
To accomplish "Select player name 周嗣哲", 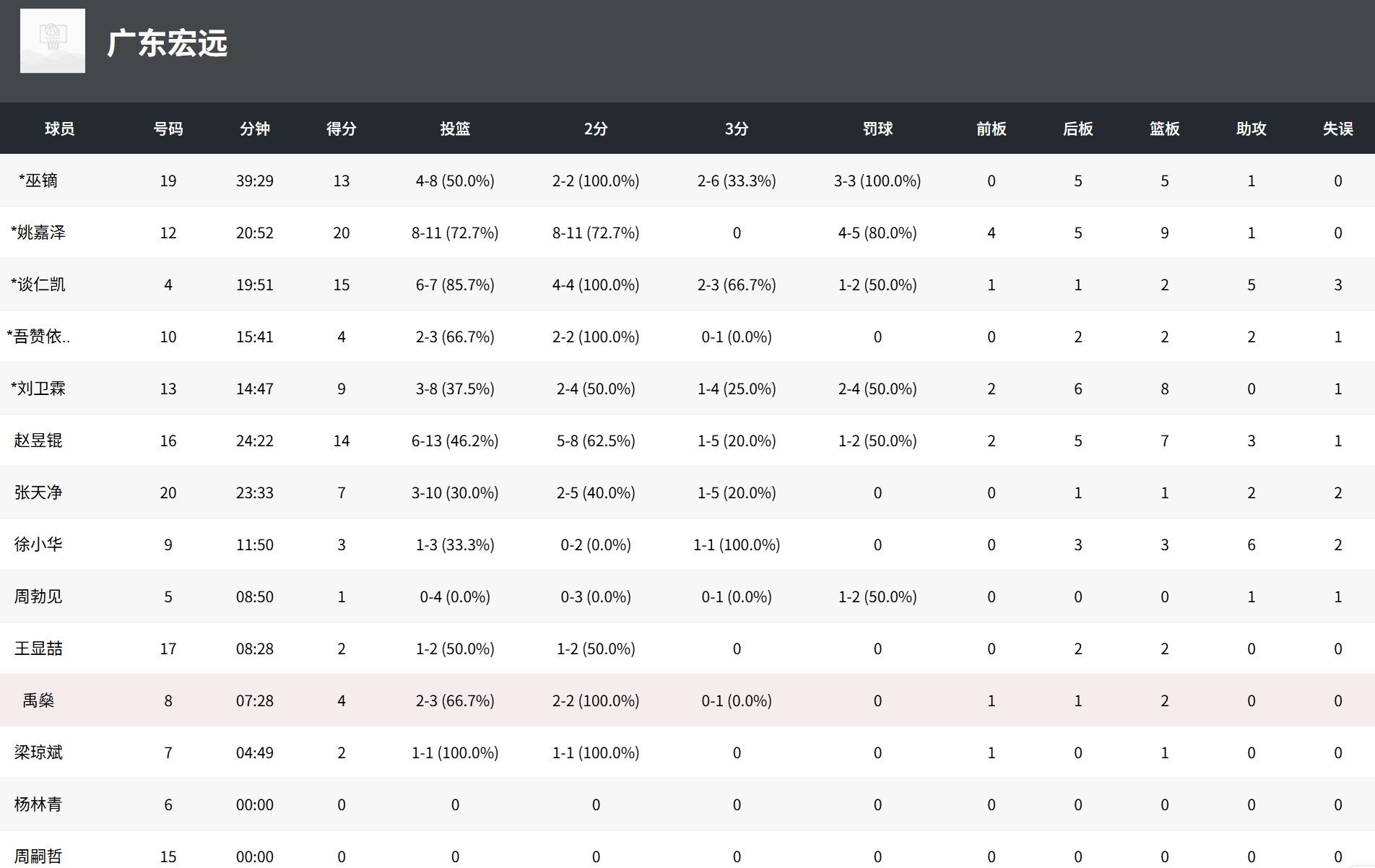I will click(x=38, y=856).
